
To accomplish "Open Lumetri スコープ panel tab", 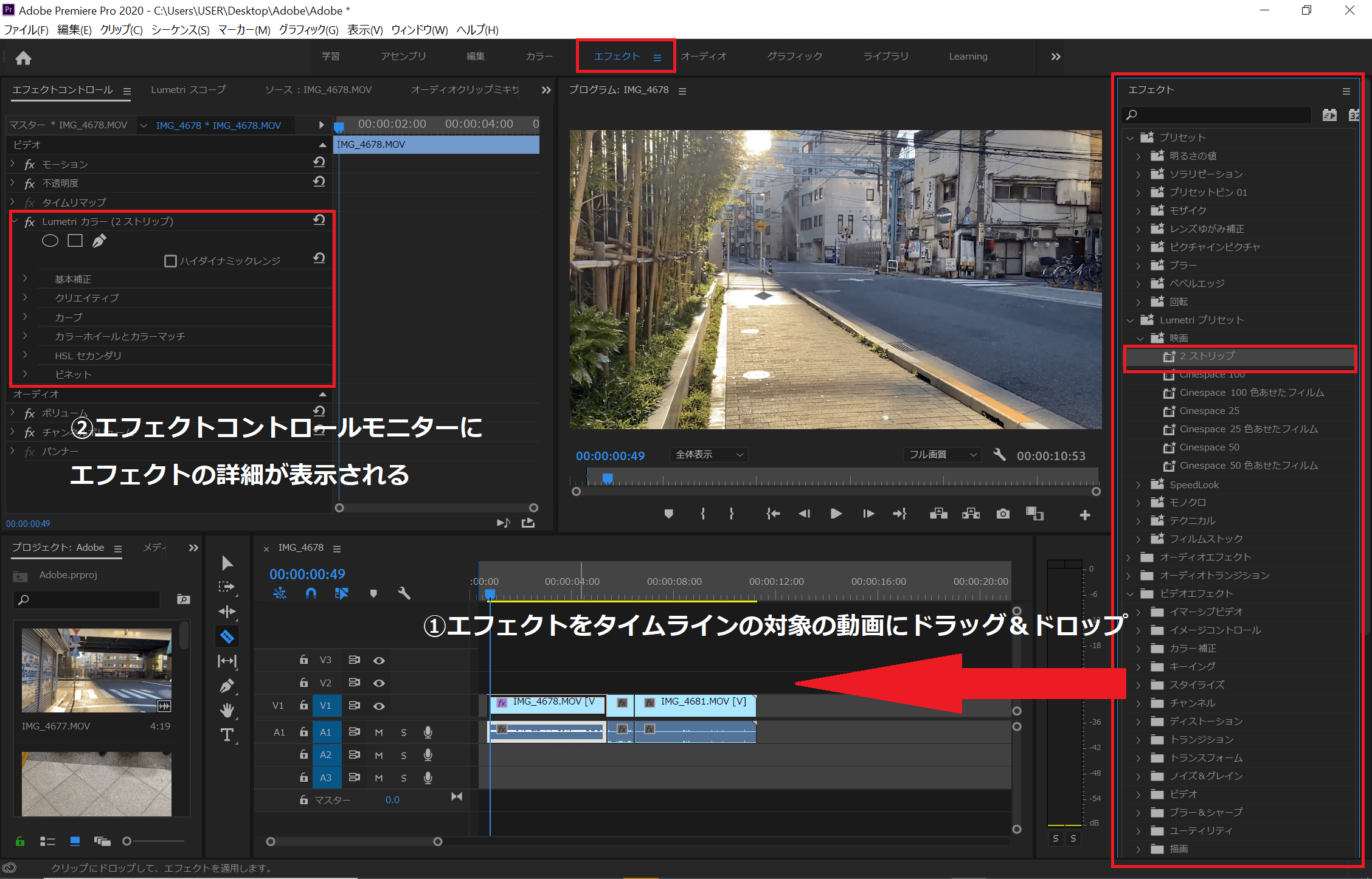I will 189,90.
